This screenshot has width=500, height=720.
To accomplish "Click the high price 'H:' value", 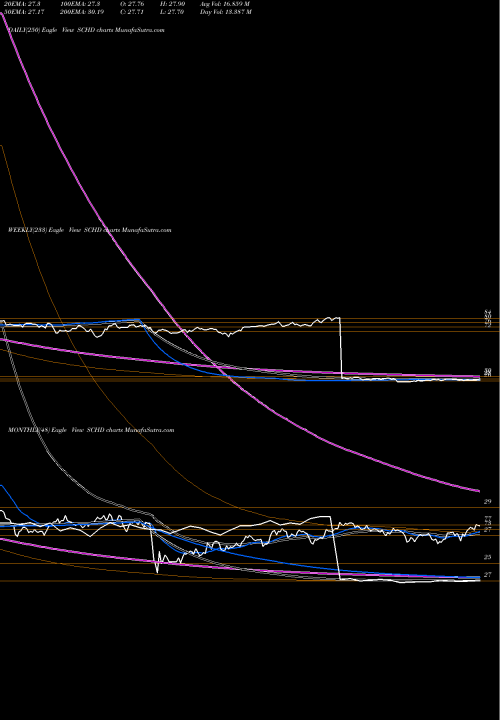I will point(172,4).
